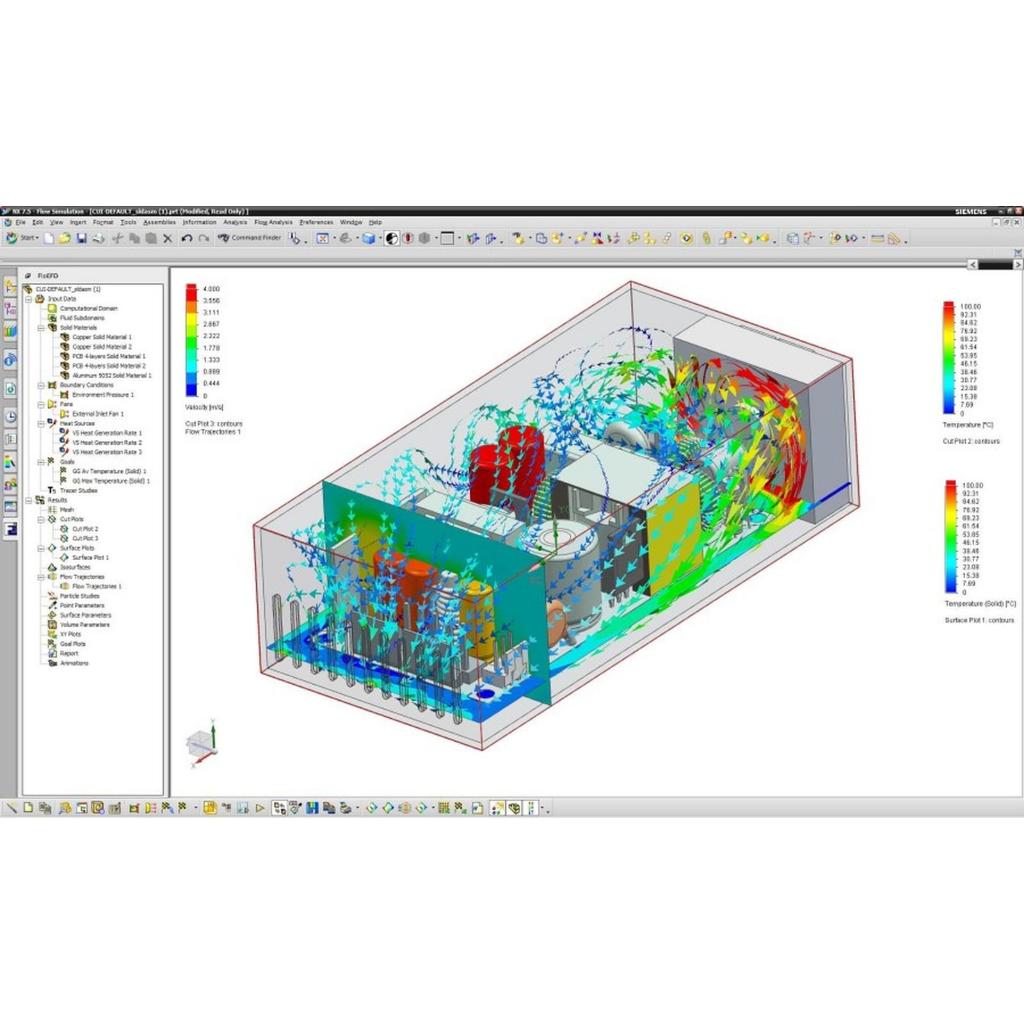Screen dimensions: 1024x1024
Task: Select Animations in results tree
Action: [x=74, y=664]
